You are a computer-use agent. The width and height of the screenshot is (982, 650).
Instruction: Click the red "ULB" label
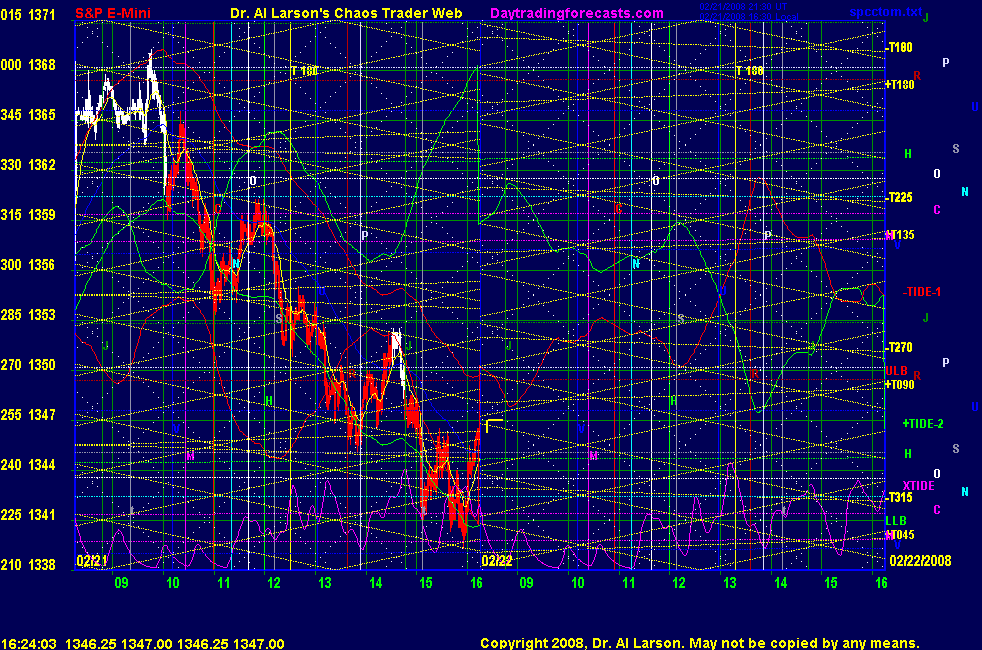(896, 371)
